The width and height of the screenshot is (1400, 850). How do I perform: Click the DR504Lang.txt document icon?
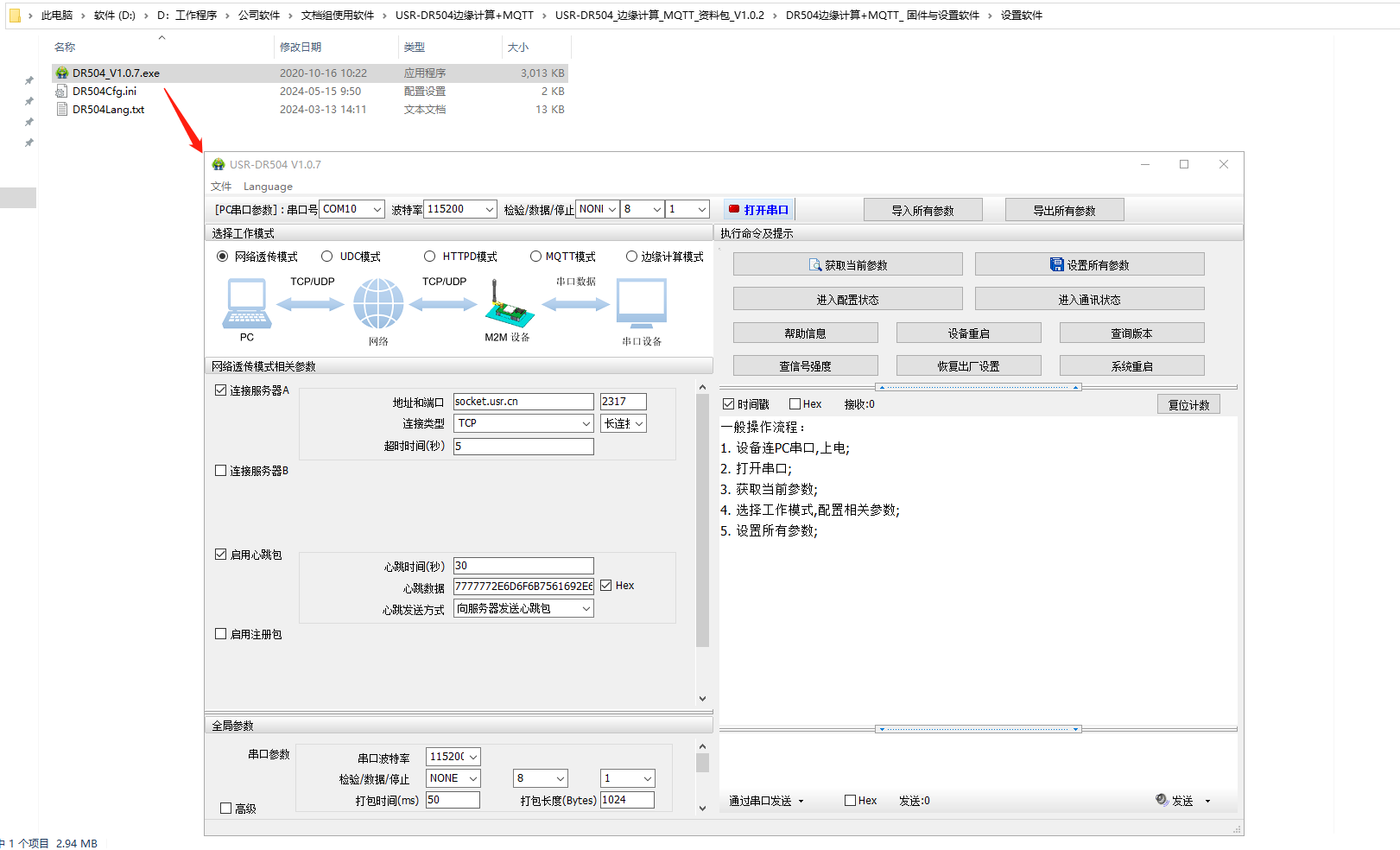tap(62, 110)
